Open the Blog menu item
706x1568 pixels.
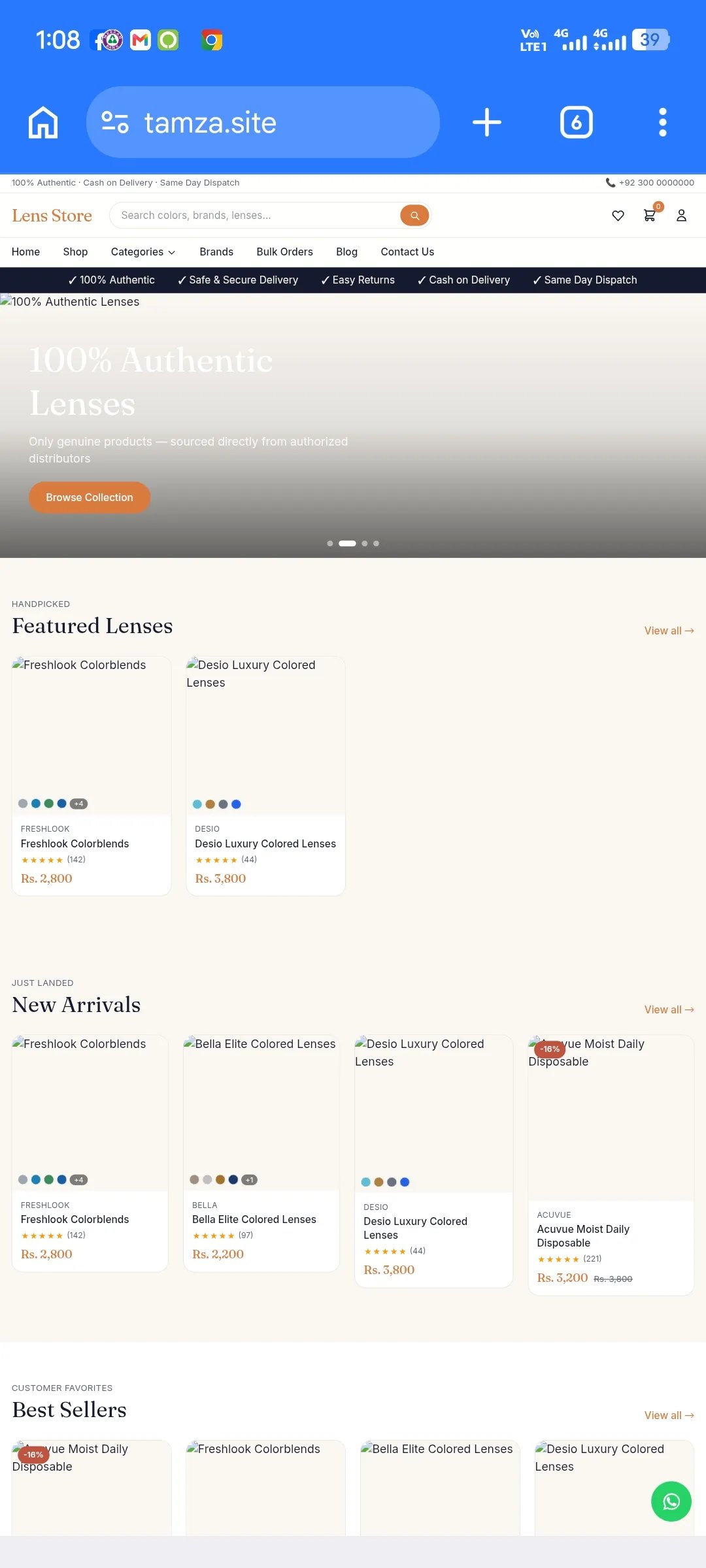pos(346,252)
